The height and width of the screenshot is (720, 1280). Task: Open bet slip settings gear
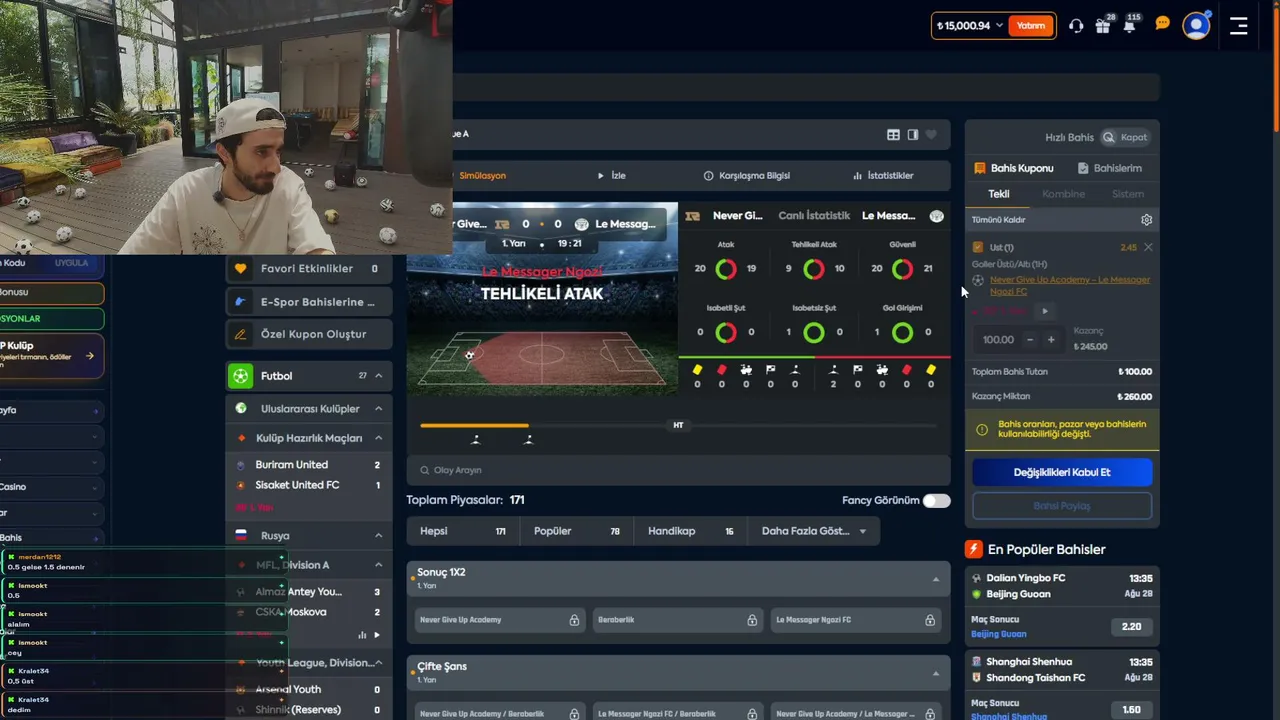coord(1146,220)
